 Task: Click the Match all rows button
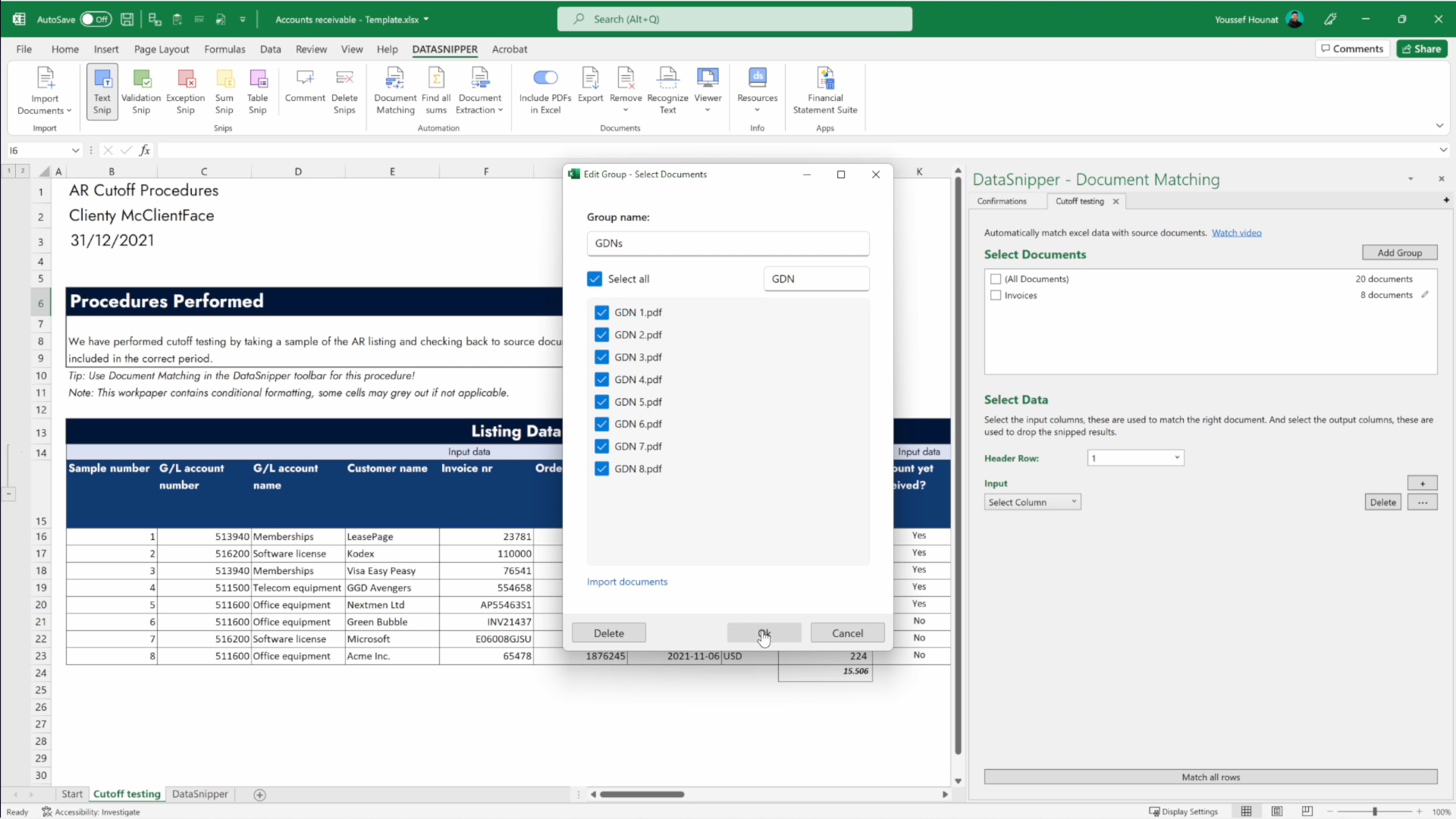point(1210,777)
